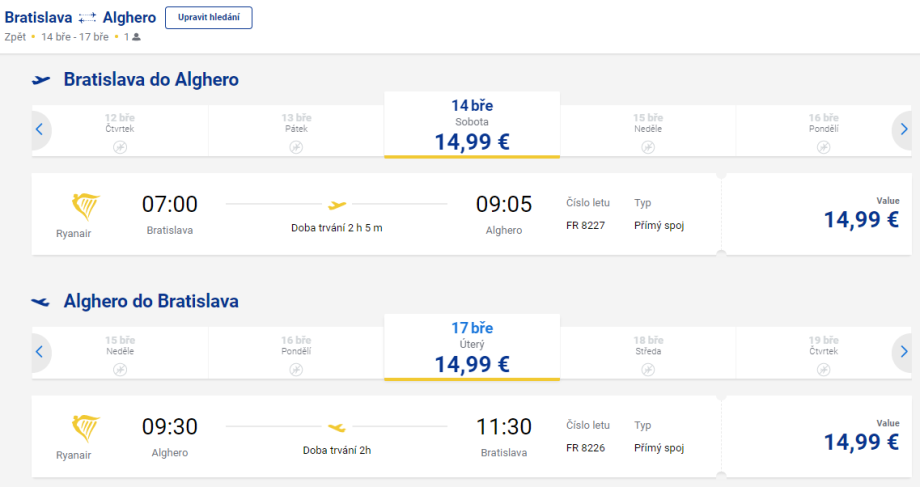920x487 pixels.
Task: Click the Upravit hledání button
Action: pyautogui.click(x=208, y=18)
